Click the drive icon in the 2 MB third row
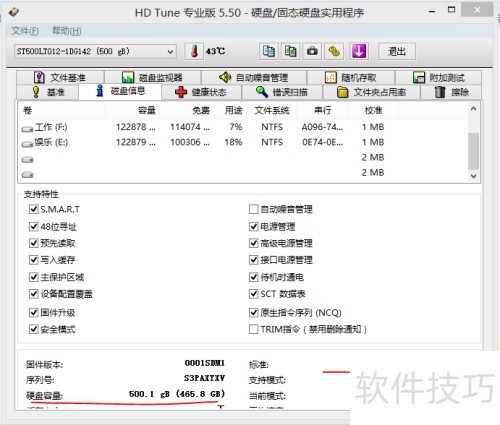 coord(27,160)
